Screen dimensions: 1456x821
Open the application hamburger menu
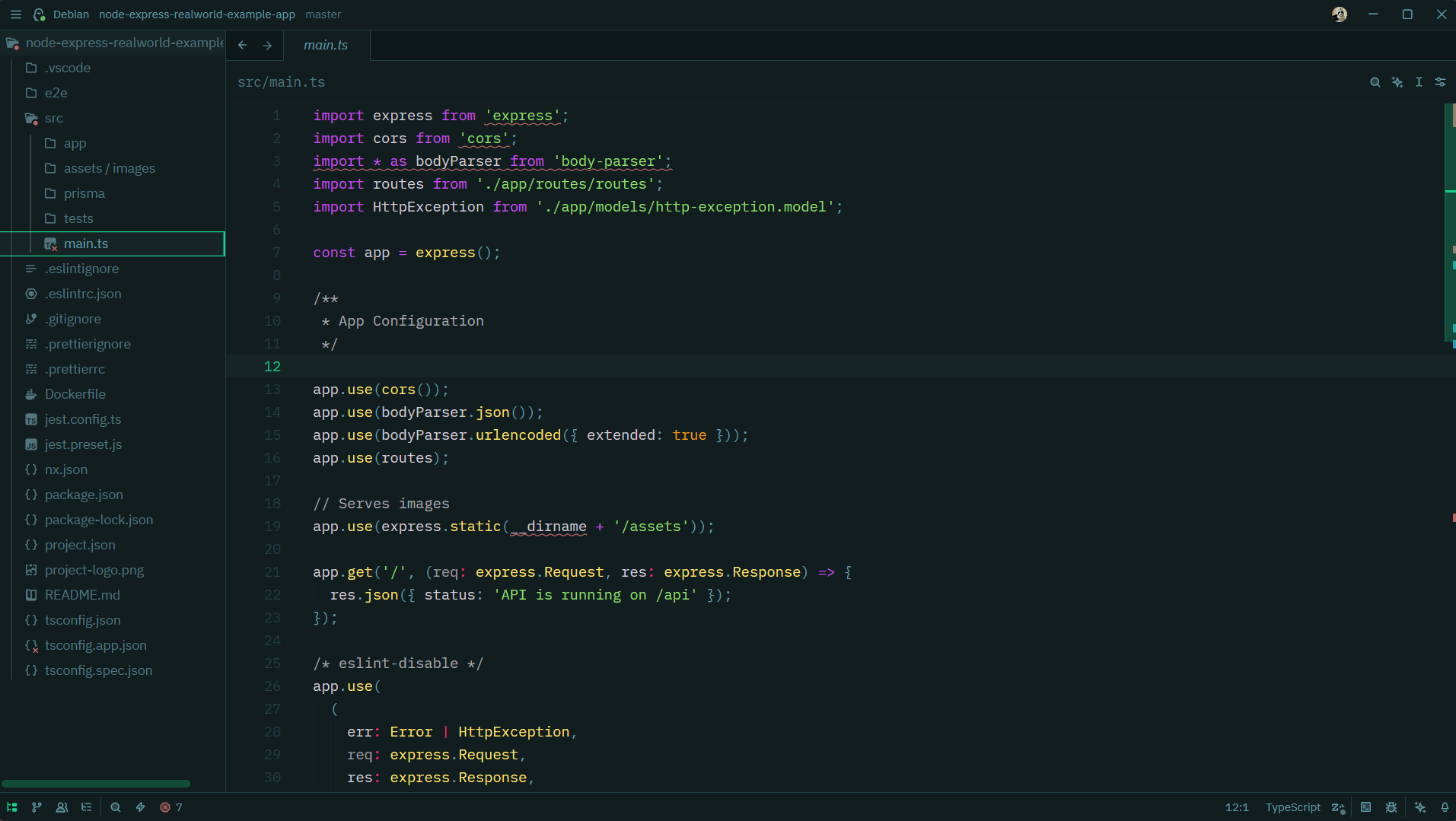click(x=15, y=14)
